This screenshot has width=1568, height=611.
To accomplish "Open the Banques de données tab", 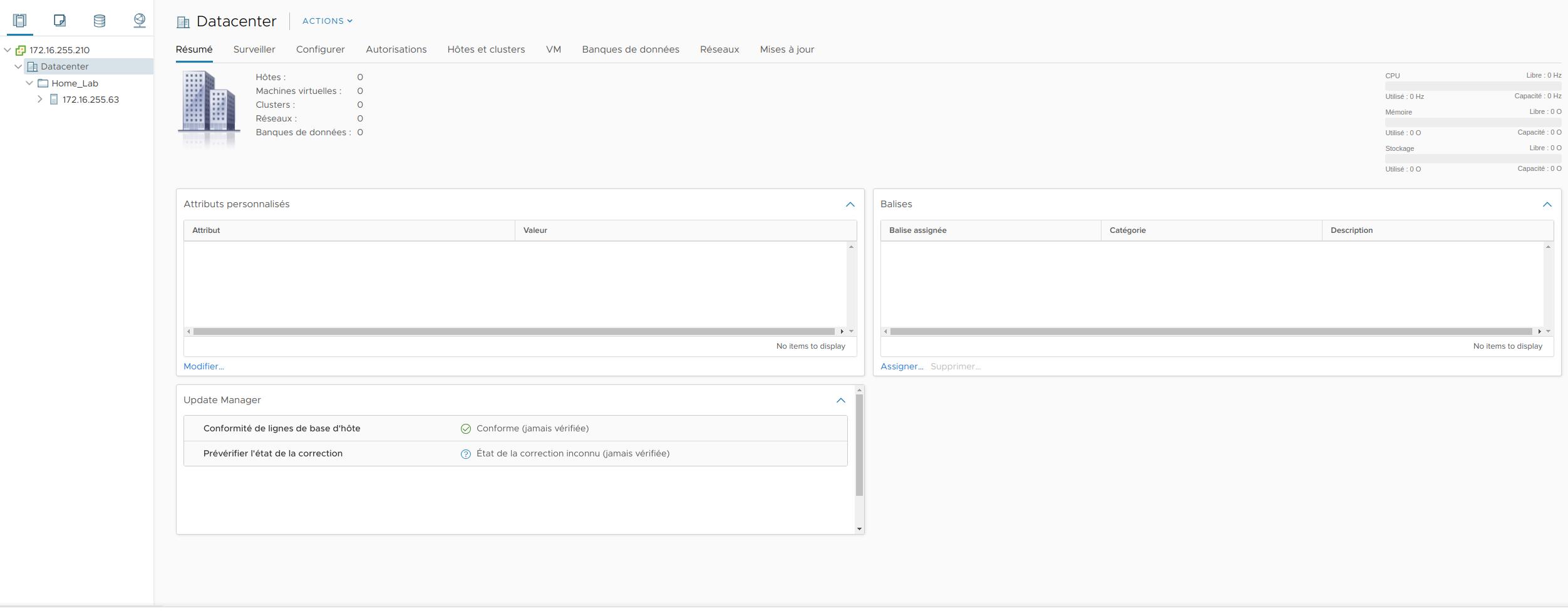I will [x=631, y=49].
